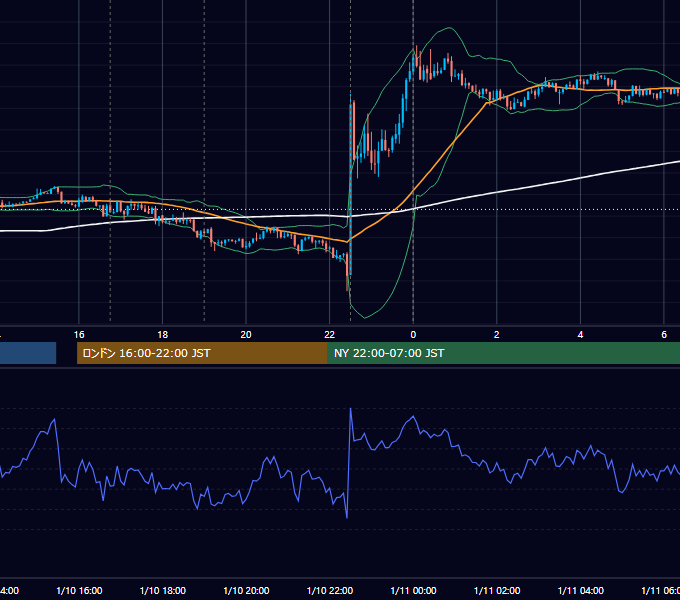
Task: Click the 2 hour label on price chart
Action: [x=497, y=335]
